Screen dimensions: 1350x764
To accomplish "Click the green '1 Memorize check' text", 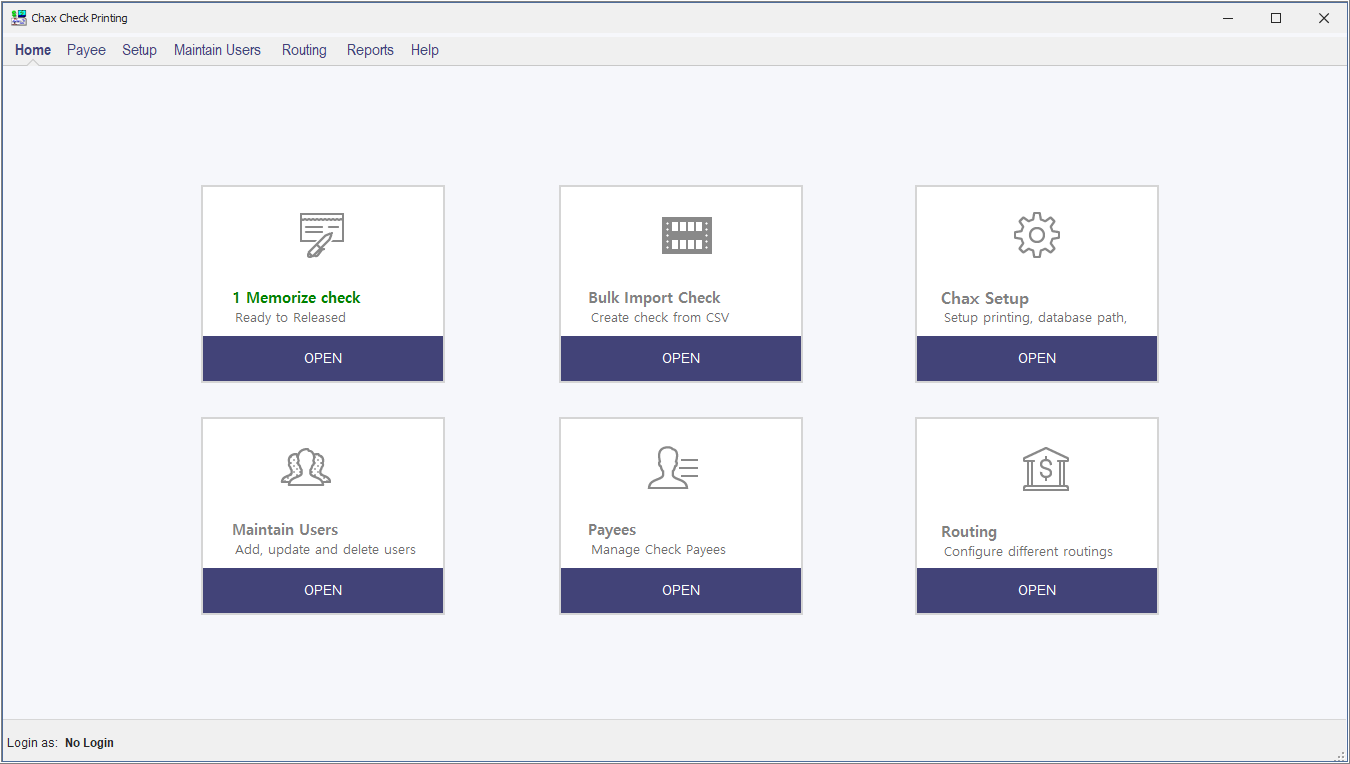I will click(x=296, y=298).
